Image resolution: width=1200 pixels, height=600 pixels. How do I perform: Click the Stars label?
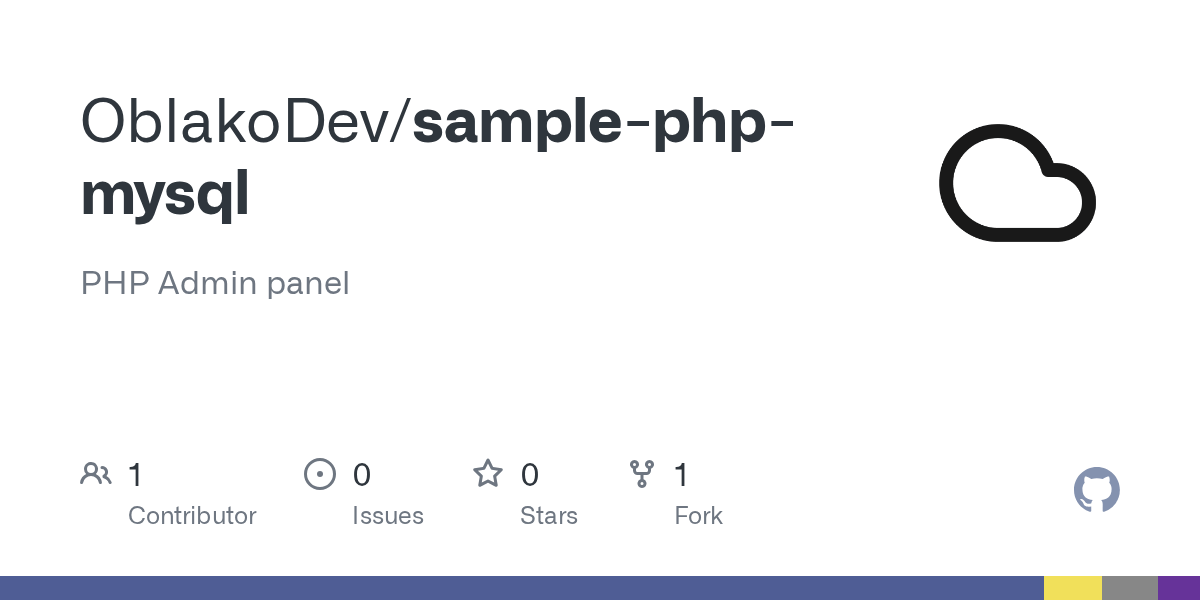point(549,516)
